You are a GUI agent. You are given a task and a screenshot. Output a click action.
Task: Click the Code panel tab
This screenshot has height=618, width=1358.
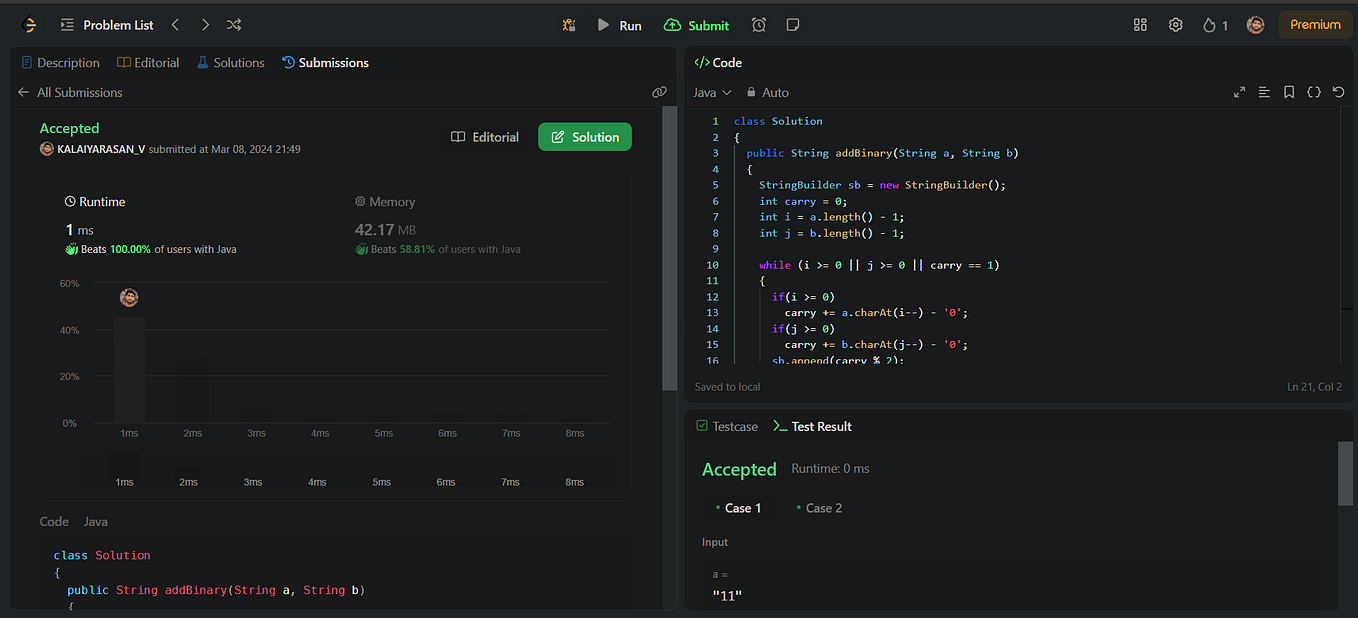click(x=718, y=62)
